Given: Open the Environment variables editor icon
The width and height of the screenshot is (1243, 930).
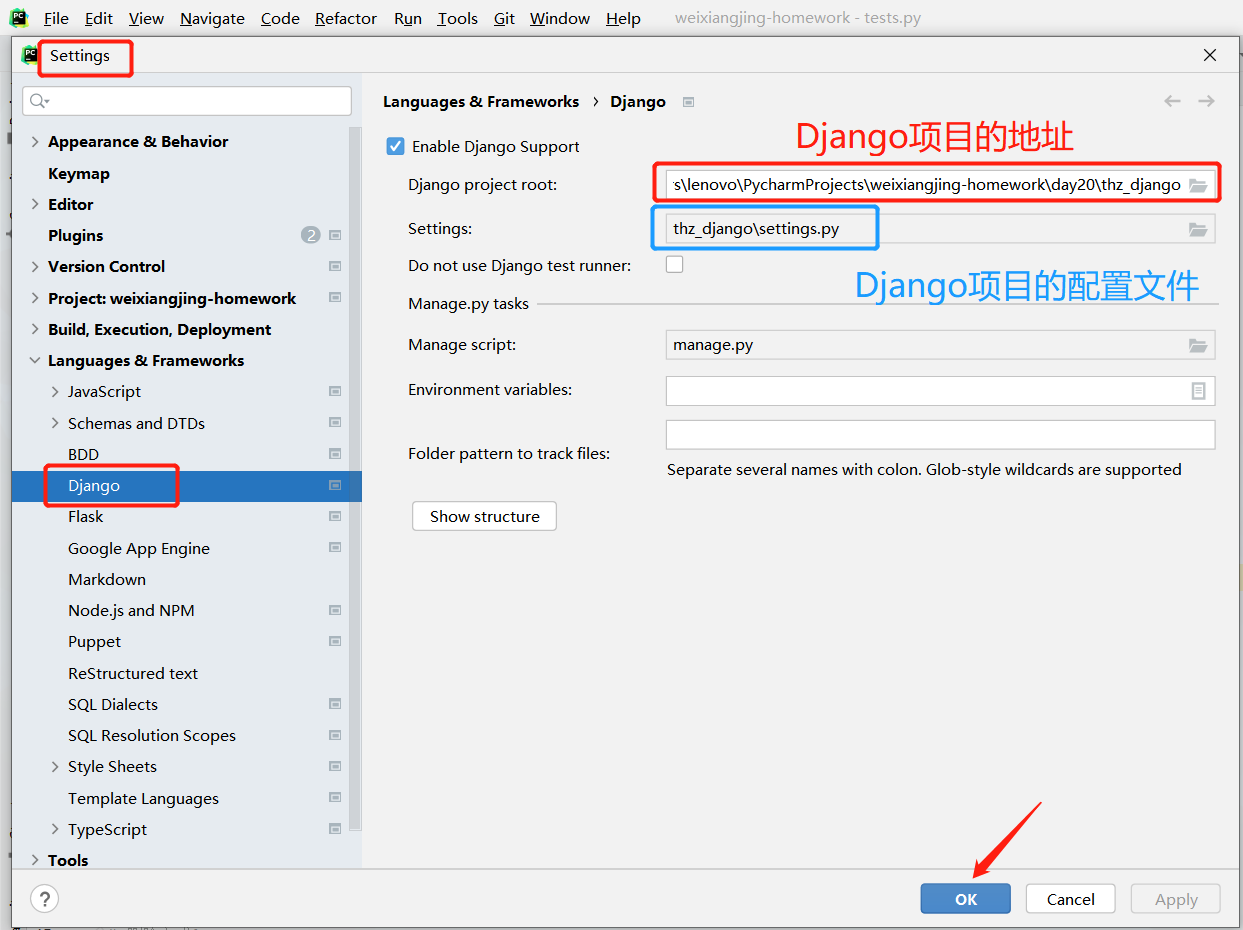Looking at the screenshot, I should pos(1198,391).
